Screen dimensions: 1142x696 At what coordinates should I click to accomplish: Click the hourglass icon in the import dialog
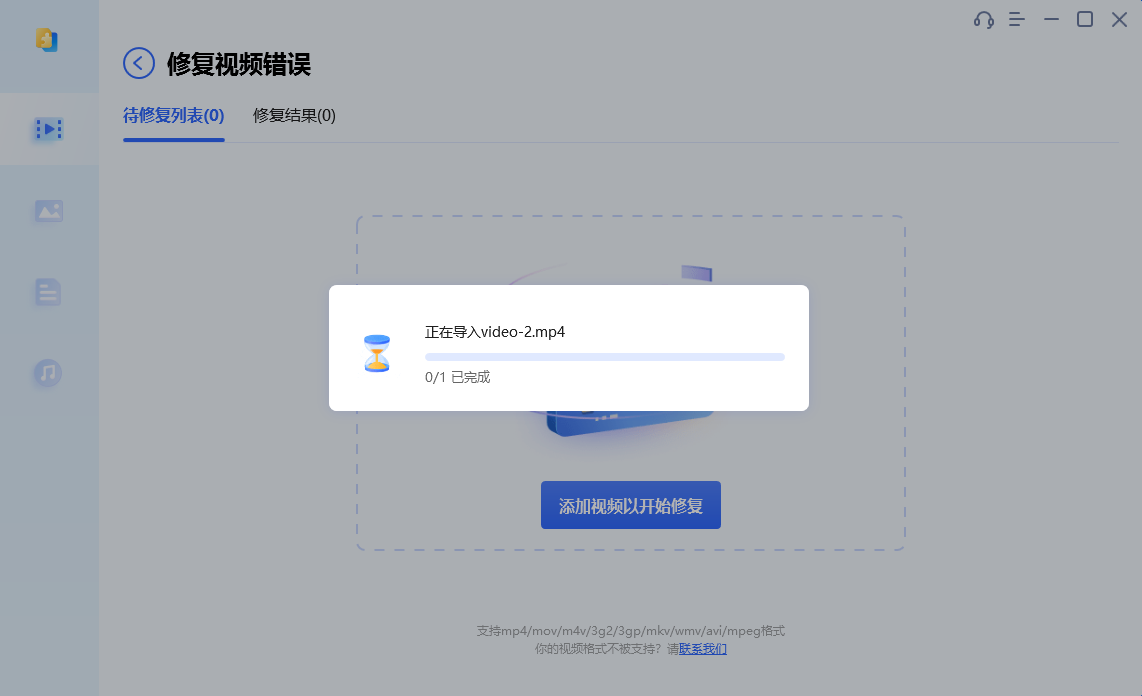pos(377,353)
